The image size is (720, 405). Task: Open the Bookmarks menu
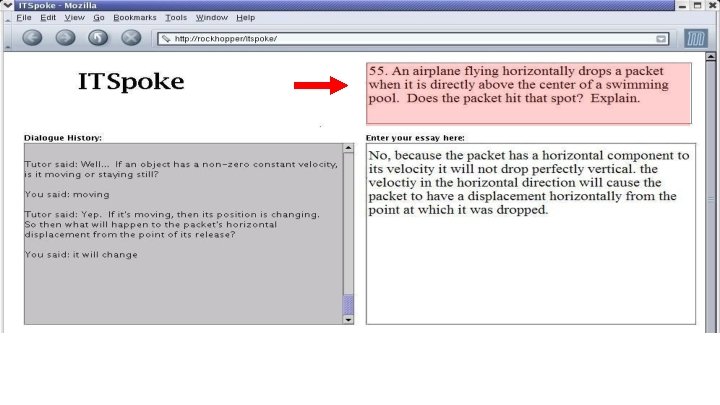click(135, 17)
